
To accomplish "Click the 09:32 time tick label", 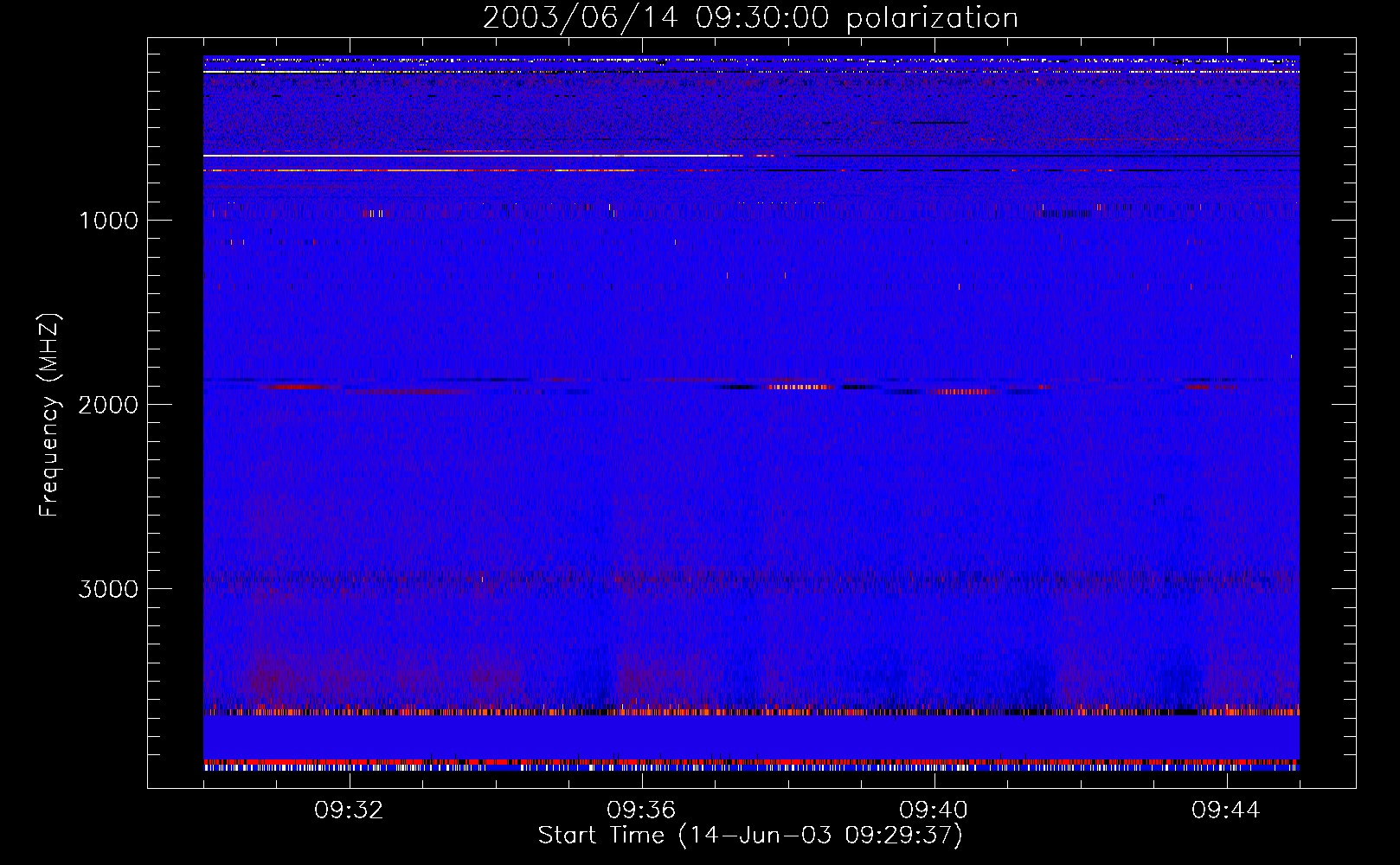I will point(349,811).
